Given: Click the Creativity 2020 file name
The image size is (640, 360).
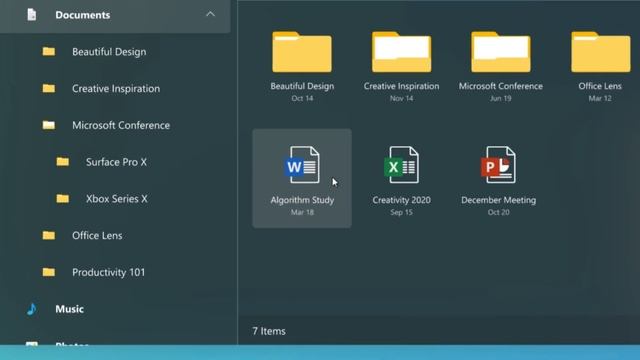Looking at the screenshot, I should pos(402,200).
